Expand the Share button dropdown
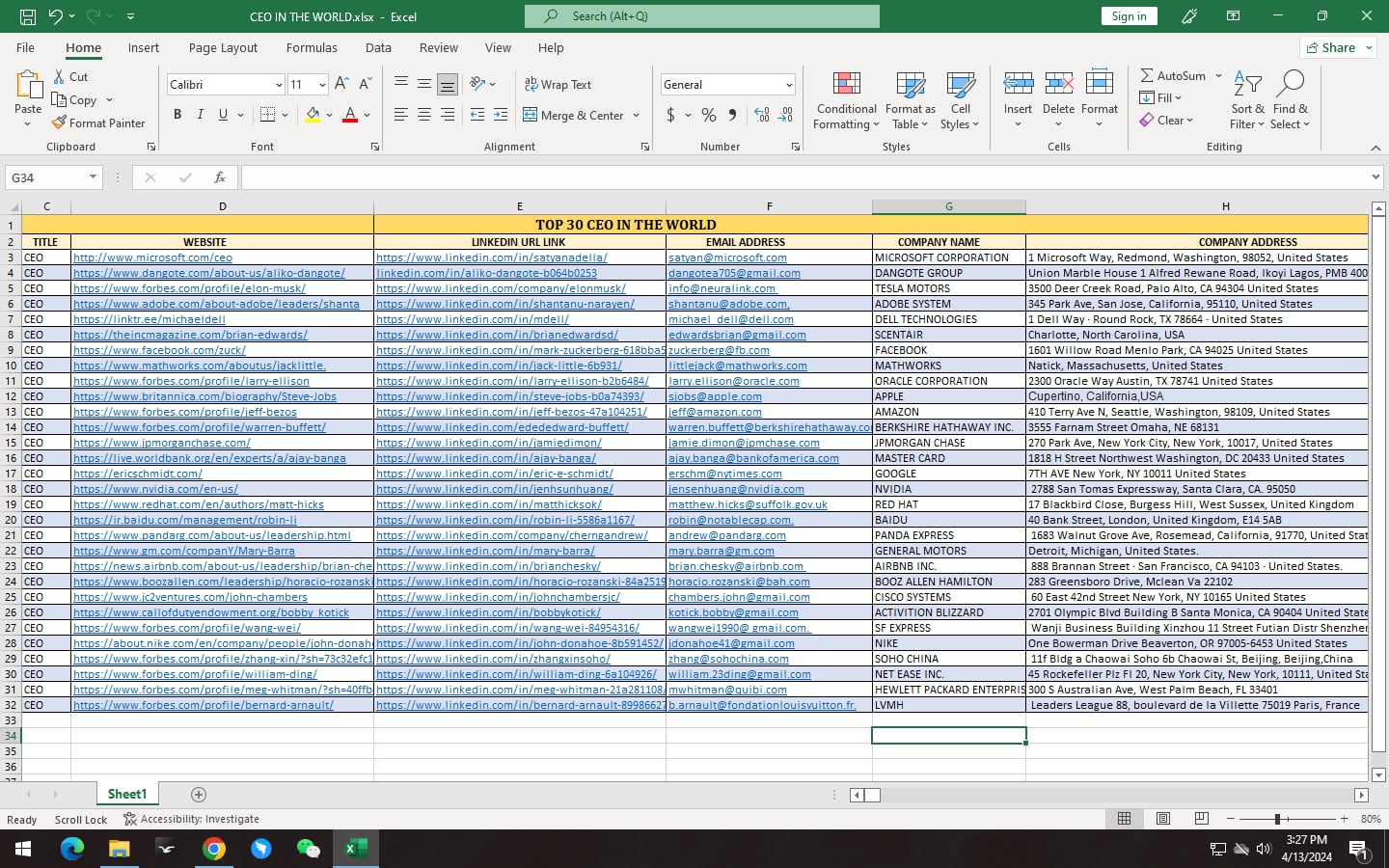This screenshot has width=1389, height=868. click(1369, 47)
